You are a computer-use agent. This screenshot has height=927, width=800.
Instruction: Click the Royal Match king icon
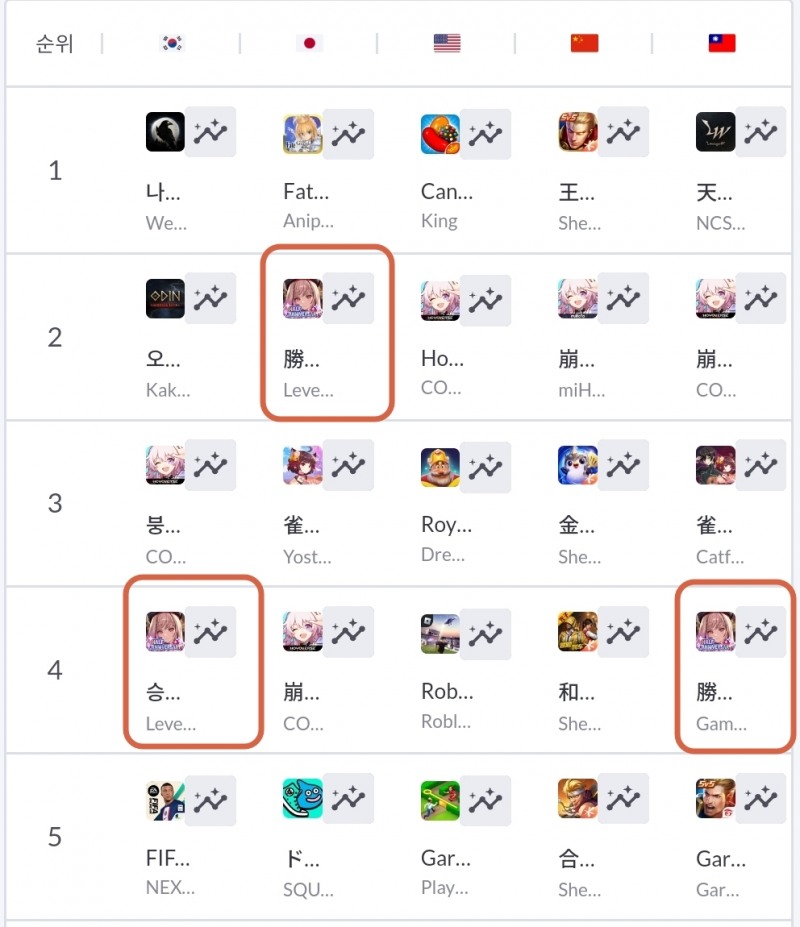[440, 466]
